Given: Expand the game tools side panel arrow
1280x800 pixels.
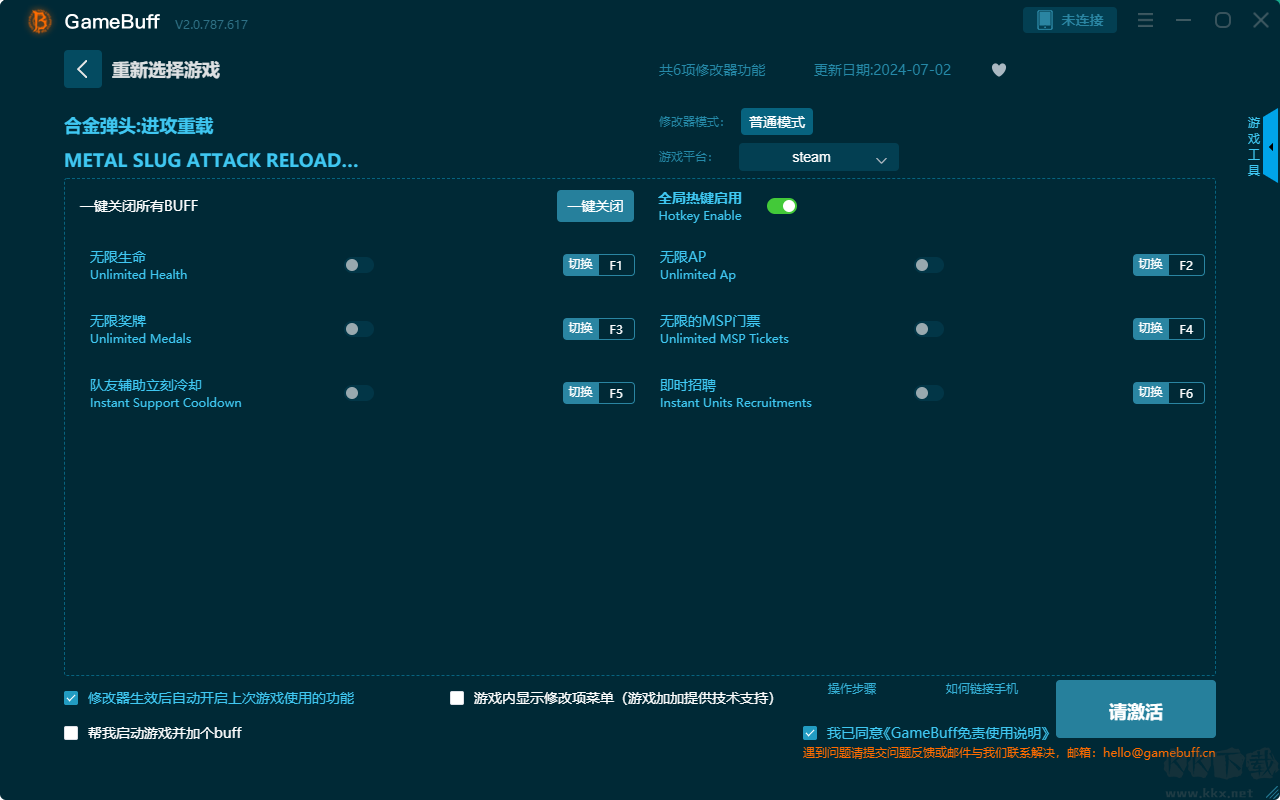Looking at the screenshot, I should (x=1270, y=147).
